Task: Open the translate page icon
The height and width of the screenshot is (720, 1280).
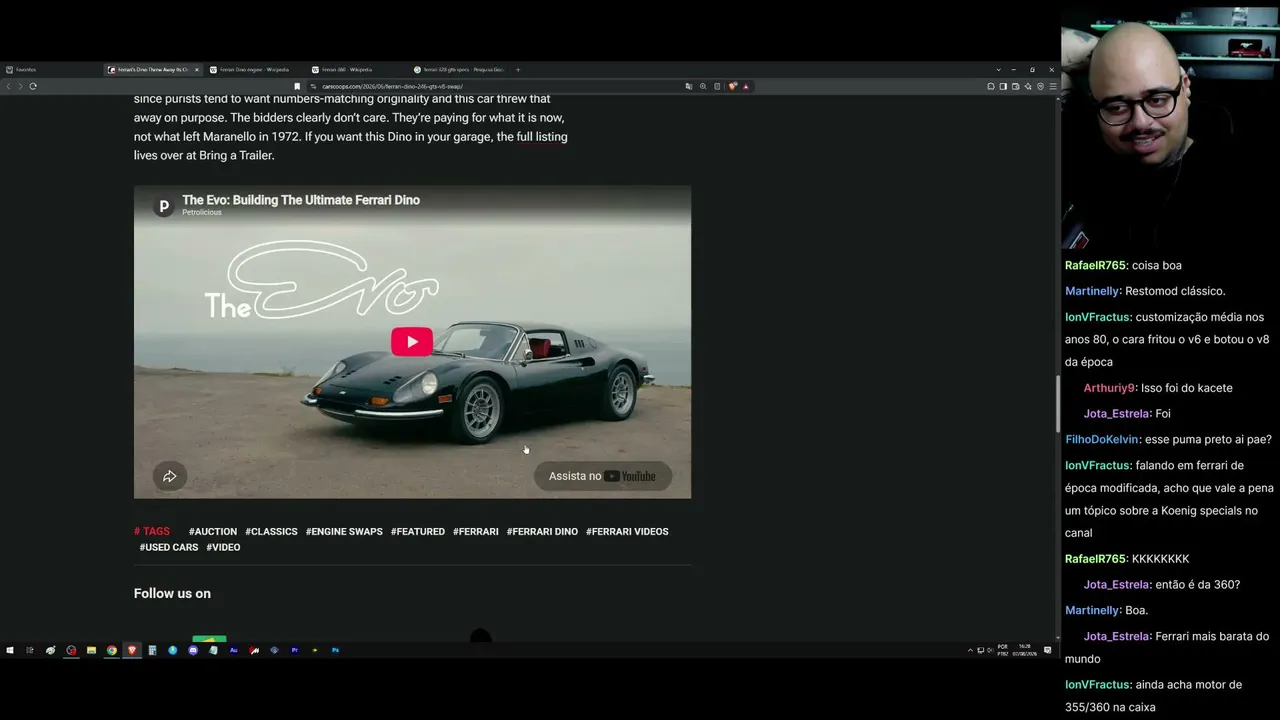Action: (x=689, y=86)
